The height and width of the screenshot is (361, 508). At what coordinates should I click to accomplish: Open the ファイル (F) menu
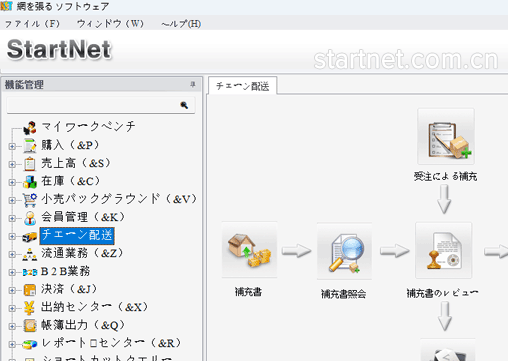(32, 24)
